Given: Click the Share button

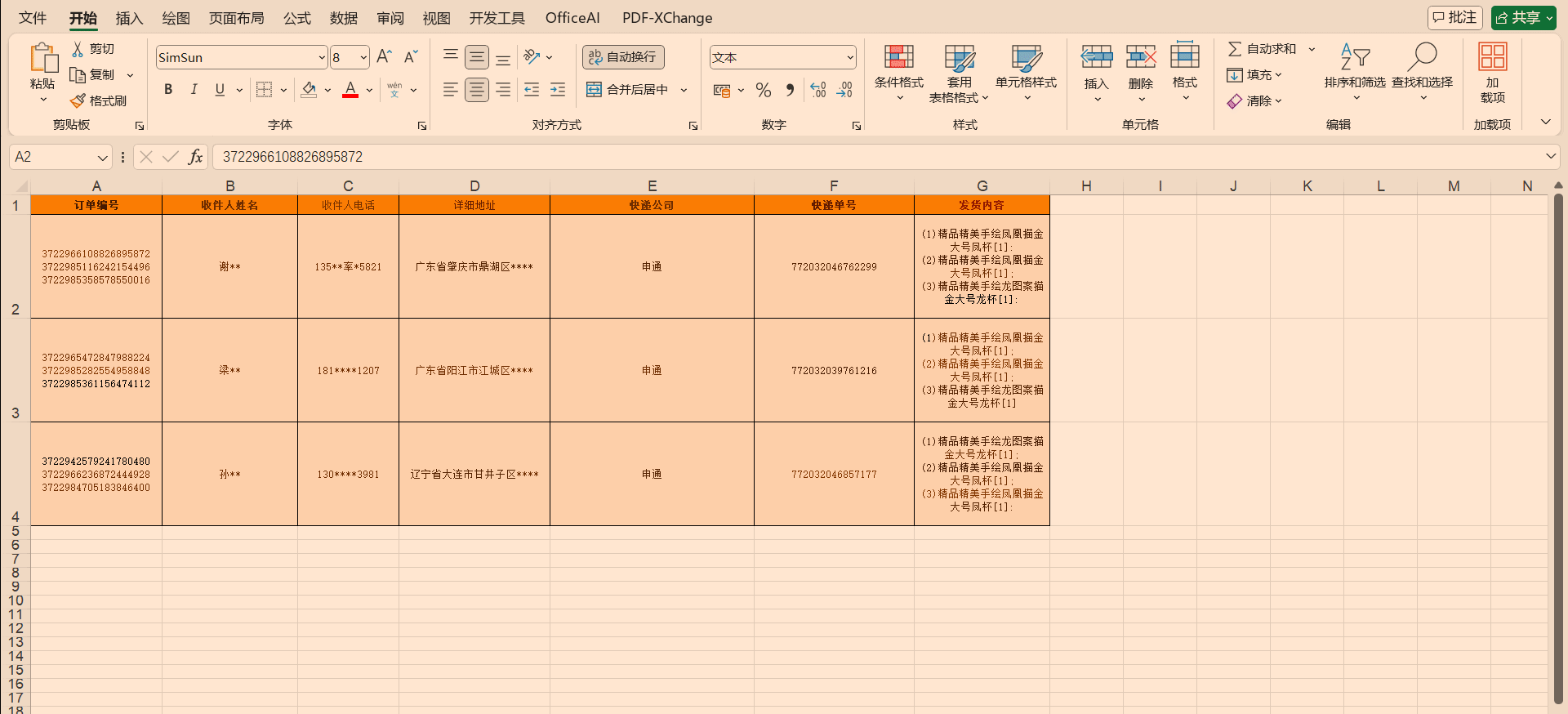Looking at the screenshot, I should tap(1523, 18).
